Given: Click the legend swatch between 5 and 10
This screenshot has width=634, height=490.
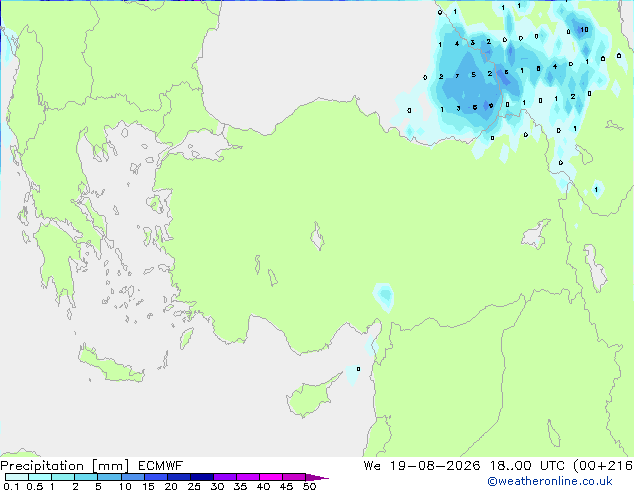Looking at the screenshot, I should click(x=109, y=477).
